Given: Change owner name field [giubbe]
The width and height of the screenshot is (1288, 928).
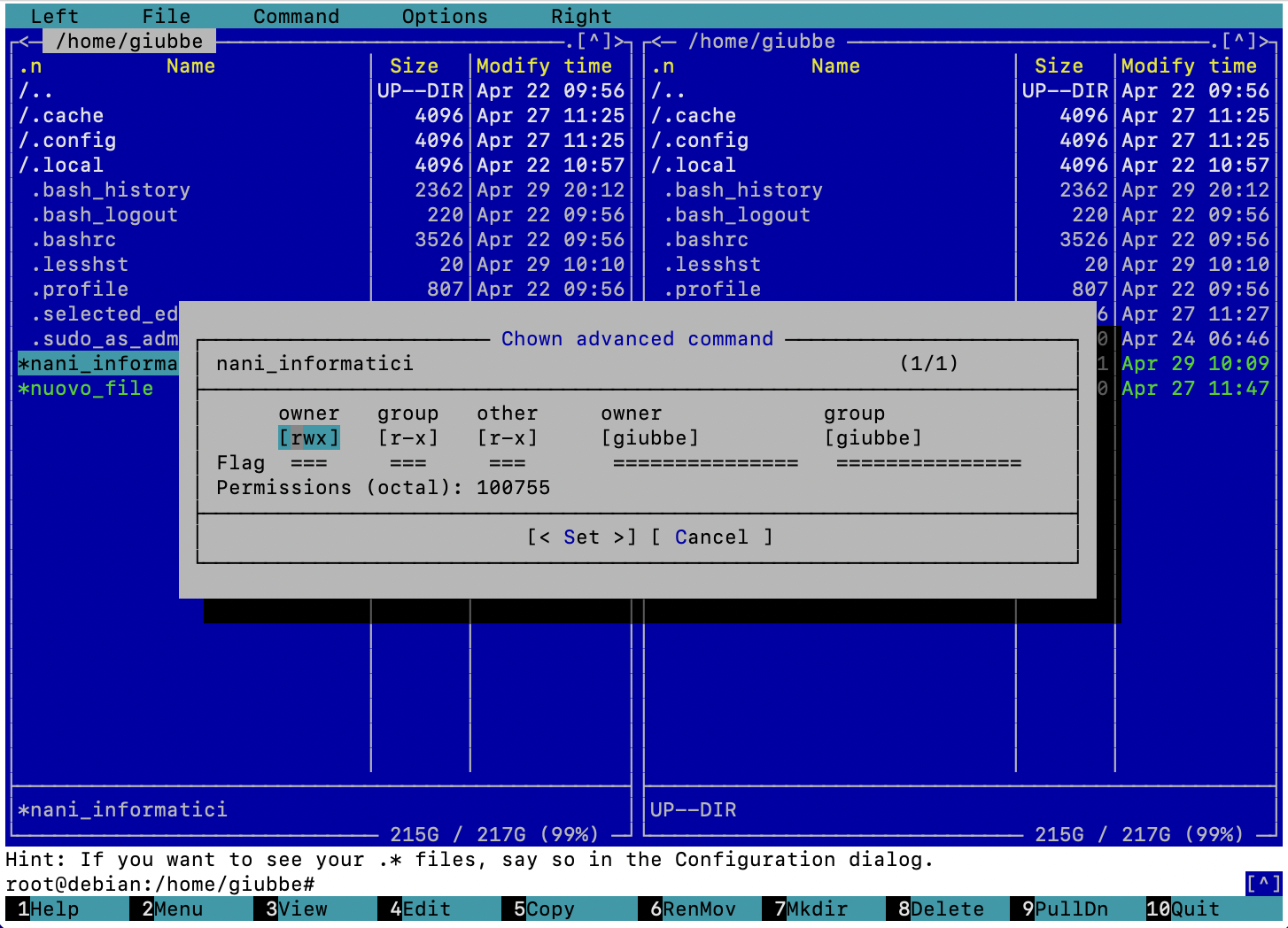Looking at the screenshot, I should pos(649,437).
